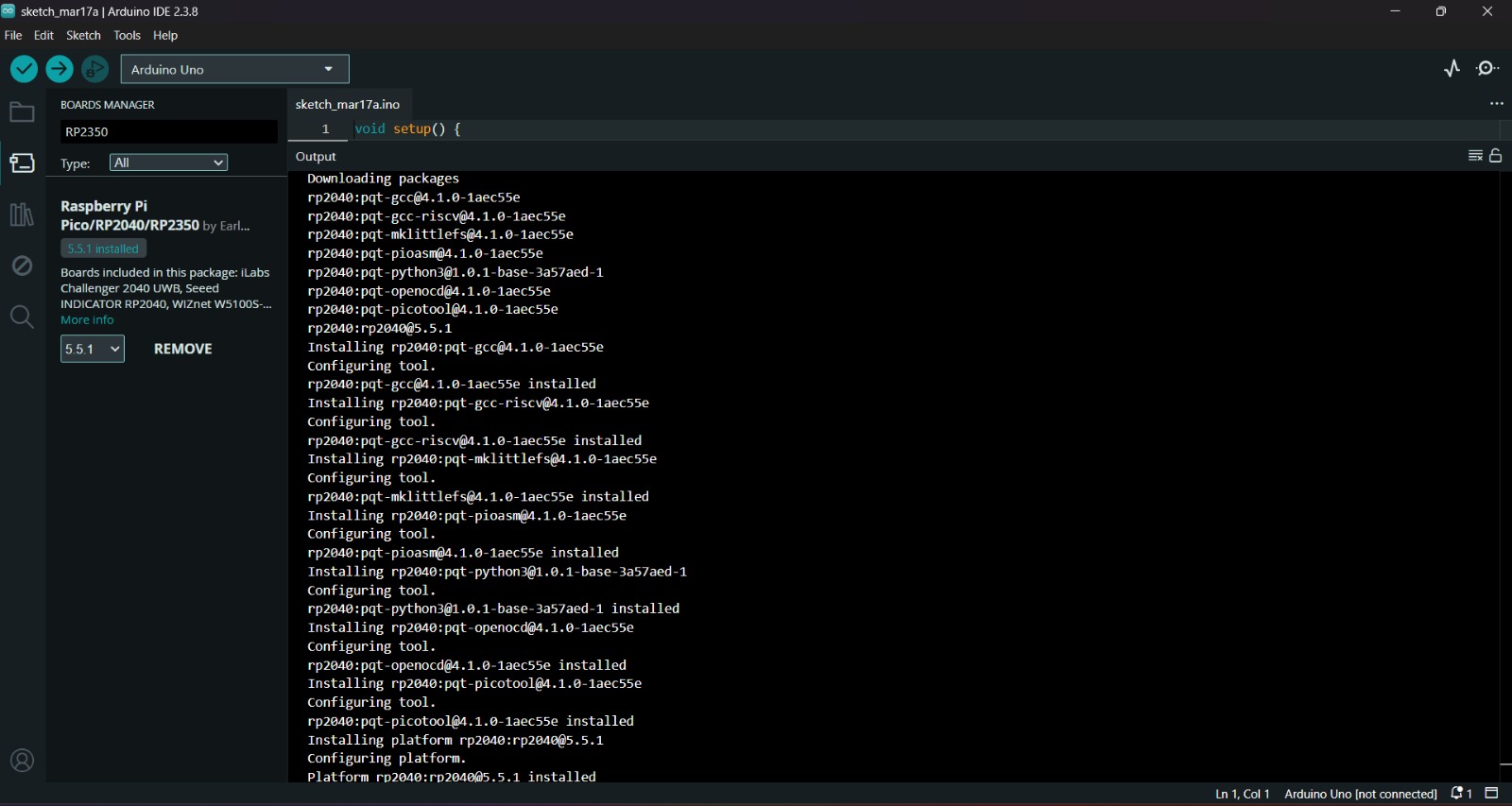Open the Sketch menu
The width and height of the screenshot is (1512, 806).
pos(83,35)
